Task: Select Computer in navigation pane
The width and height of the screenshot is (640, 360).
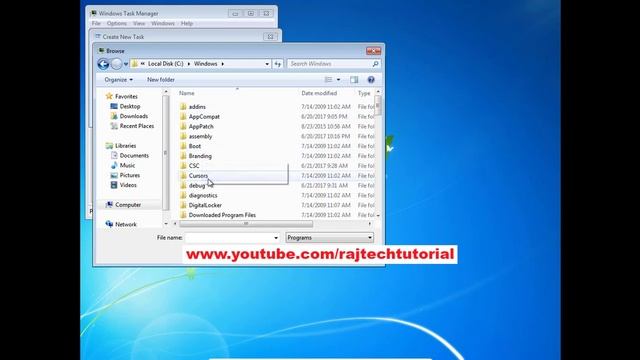Action: click(128, 204)
